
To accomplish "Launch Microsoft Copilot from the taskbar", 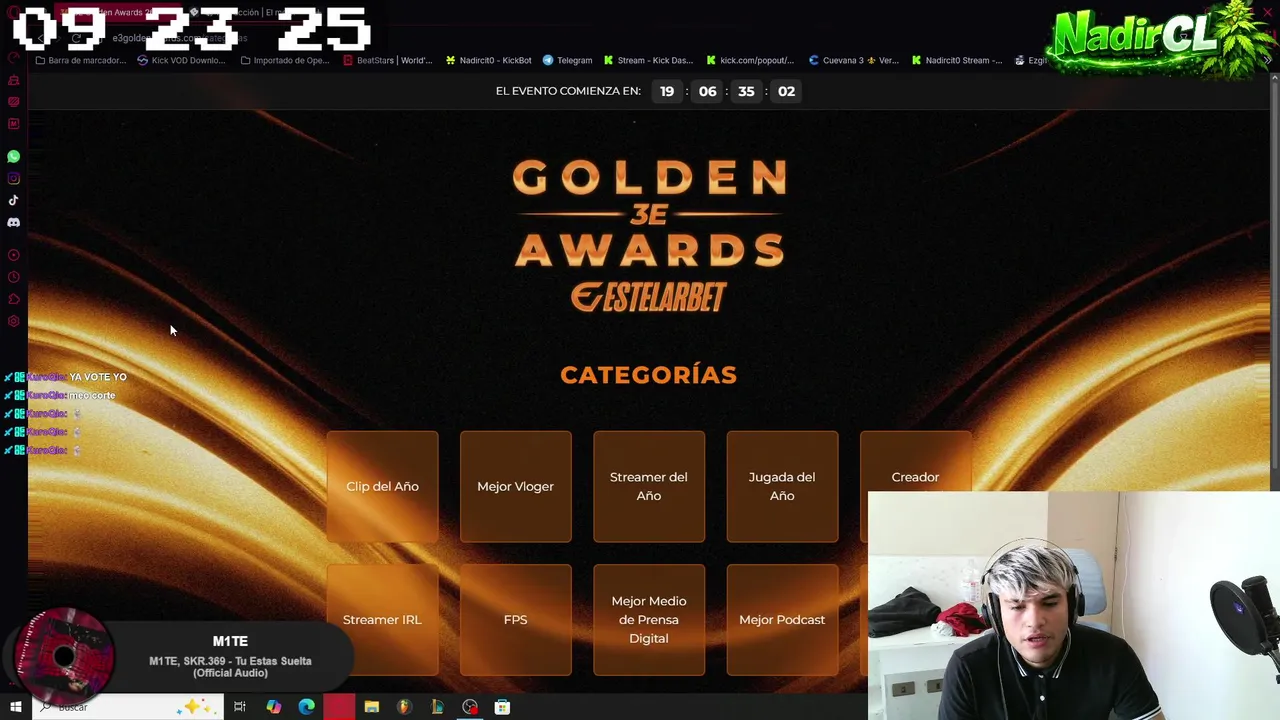I will (x=273, y=707).
